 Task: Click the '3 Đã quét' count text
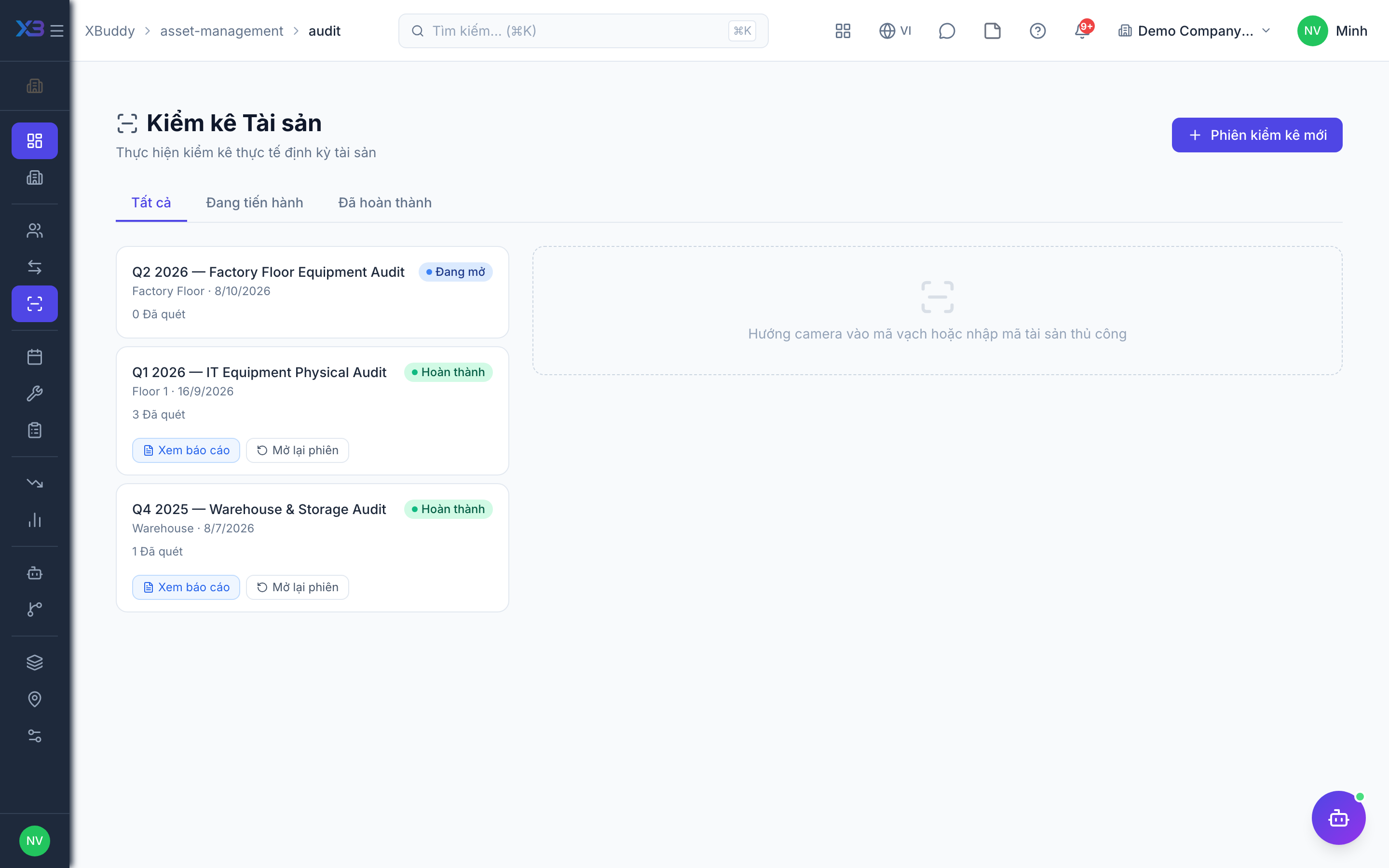pyautogui.click(x=158, y=415)
